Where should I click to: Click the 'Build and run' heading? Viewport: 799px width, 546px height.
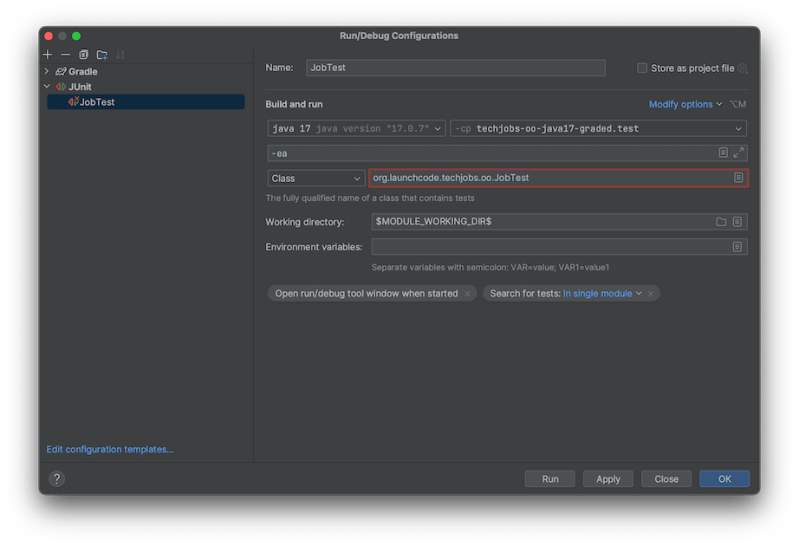tap(294, 104)
